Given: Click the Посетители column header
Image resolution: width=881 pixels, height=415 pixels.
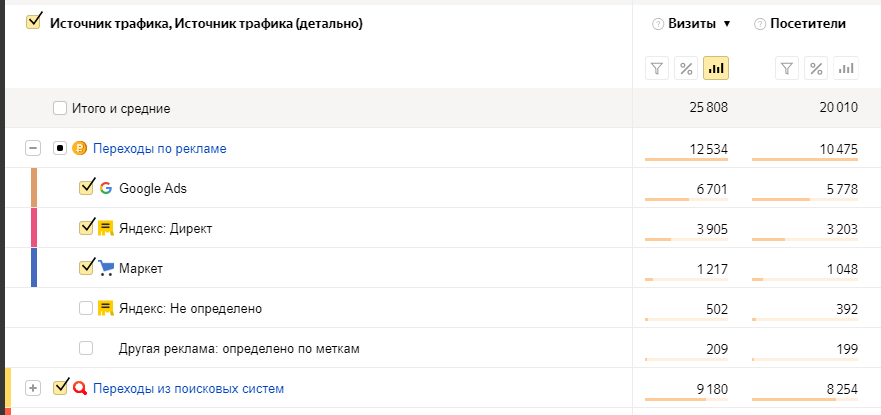Looking at the screenshot, I should pyautogui.click(x=809, y=23).
